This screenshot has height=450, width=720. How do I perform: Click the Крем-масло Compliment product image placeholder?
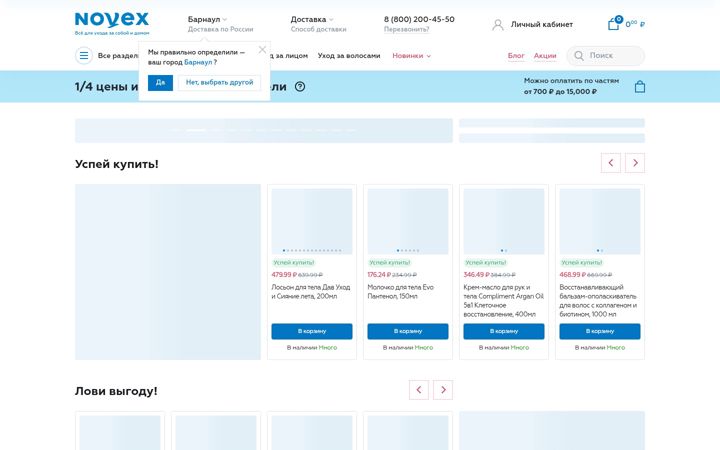[x=504, y=221]
